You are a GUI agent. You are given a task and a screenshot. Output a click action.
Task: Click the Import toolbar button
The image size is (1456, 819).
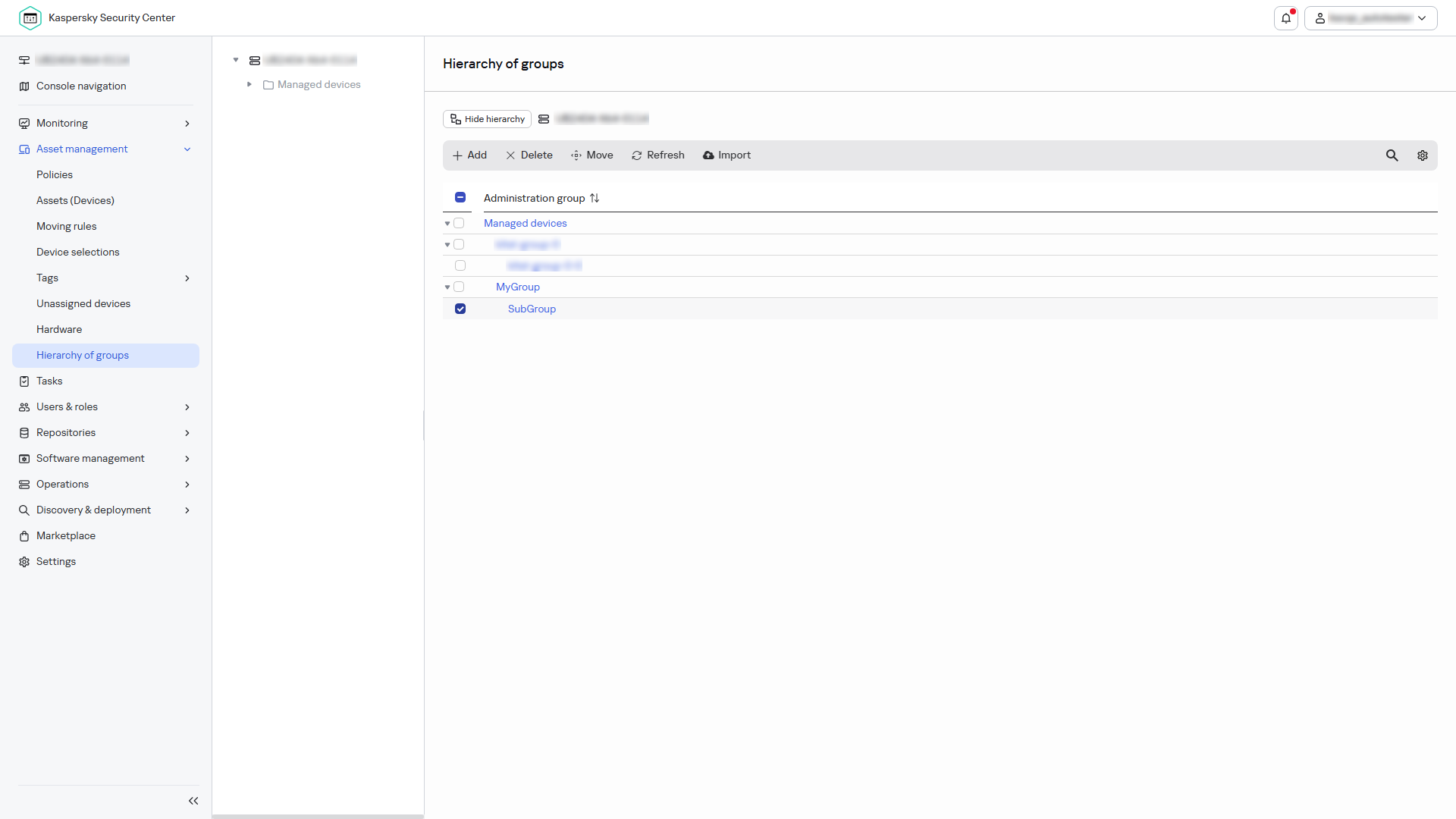[x=726, y=155]
